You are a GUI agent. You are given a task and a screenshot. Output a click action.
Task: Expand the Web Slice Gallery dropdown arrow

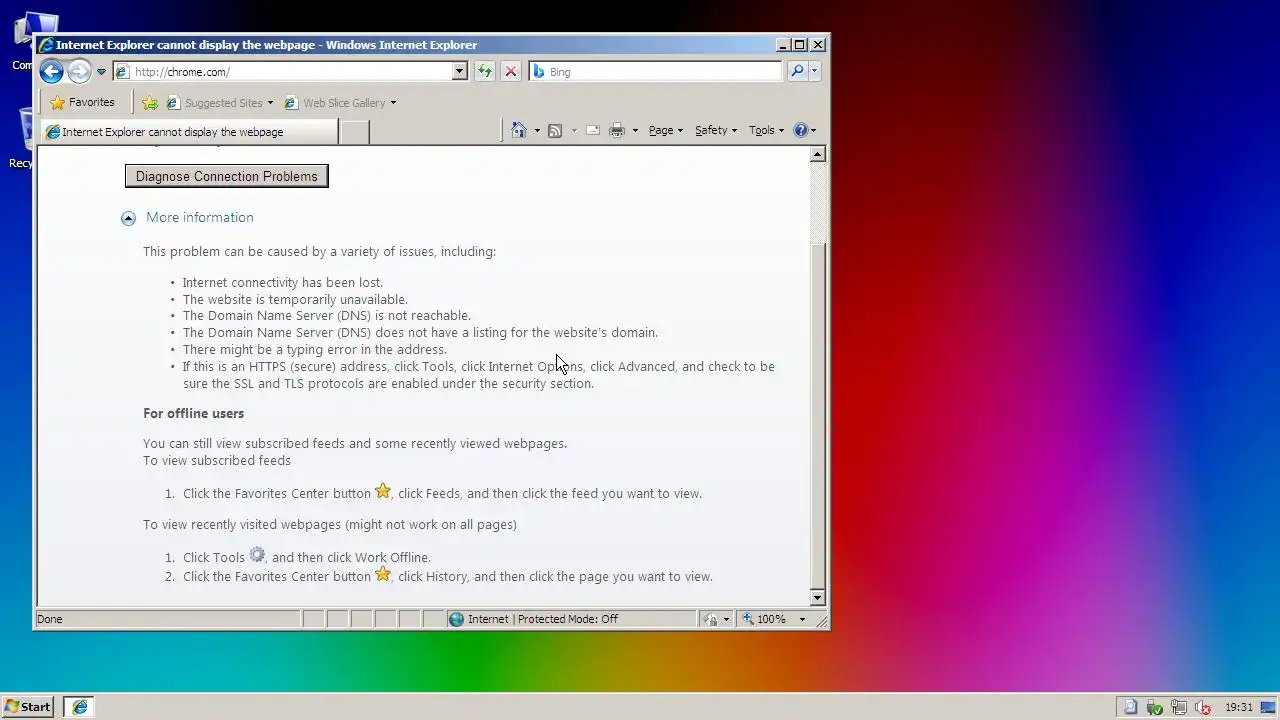tap(393, 103)
